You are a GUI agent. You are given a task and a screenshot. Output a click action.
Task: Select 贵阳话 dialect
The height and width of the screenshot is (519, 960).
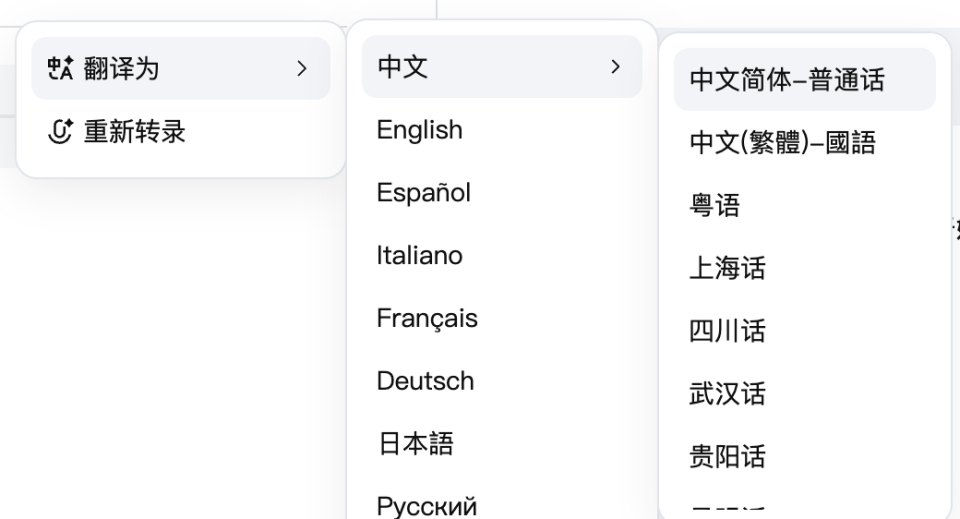click(804, 456)
